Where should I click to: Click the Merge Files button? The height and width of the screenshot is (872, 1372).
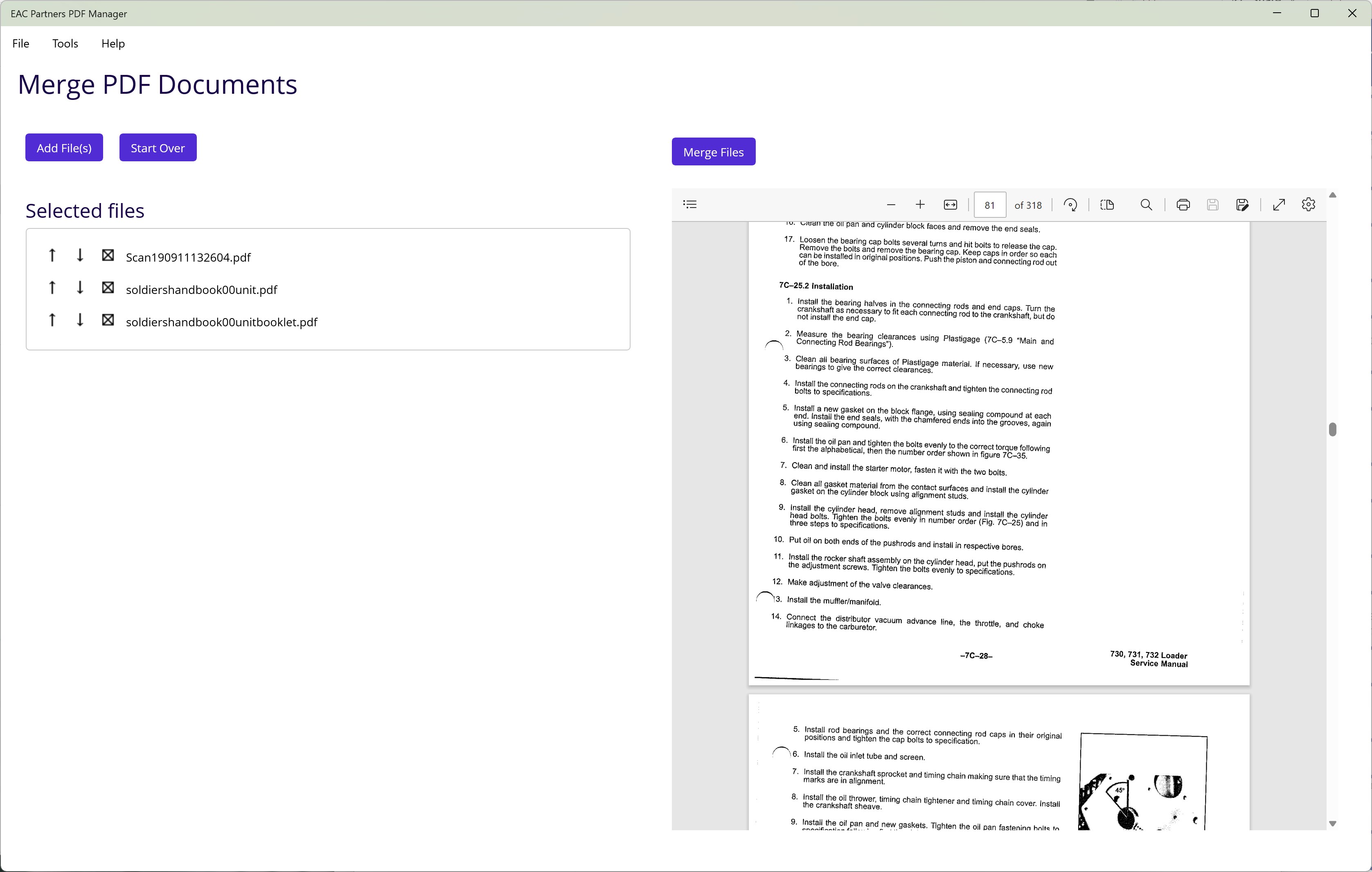pos(713,152)
